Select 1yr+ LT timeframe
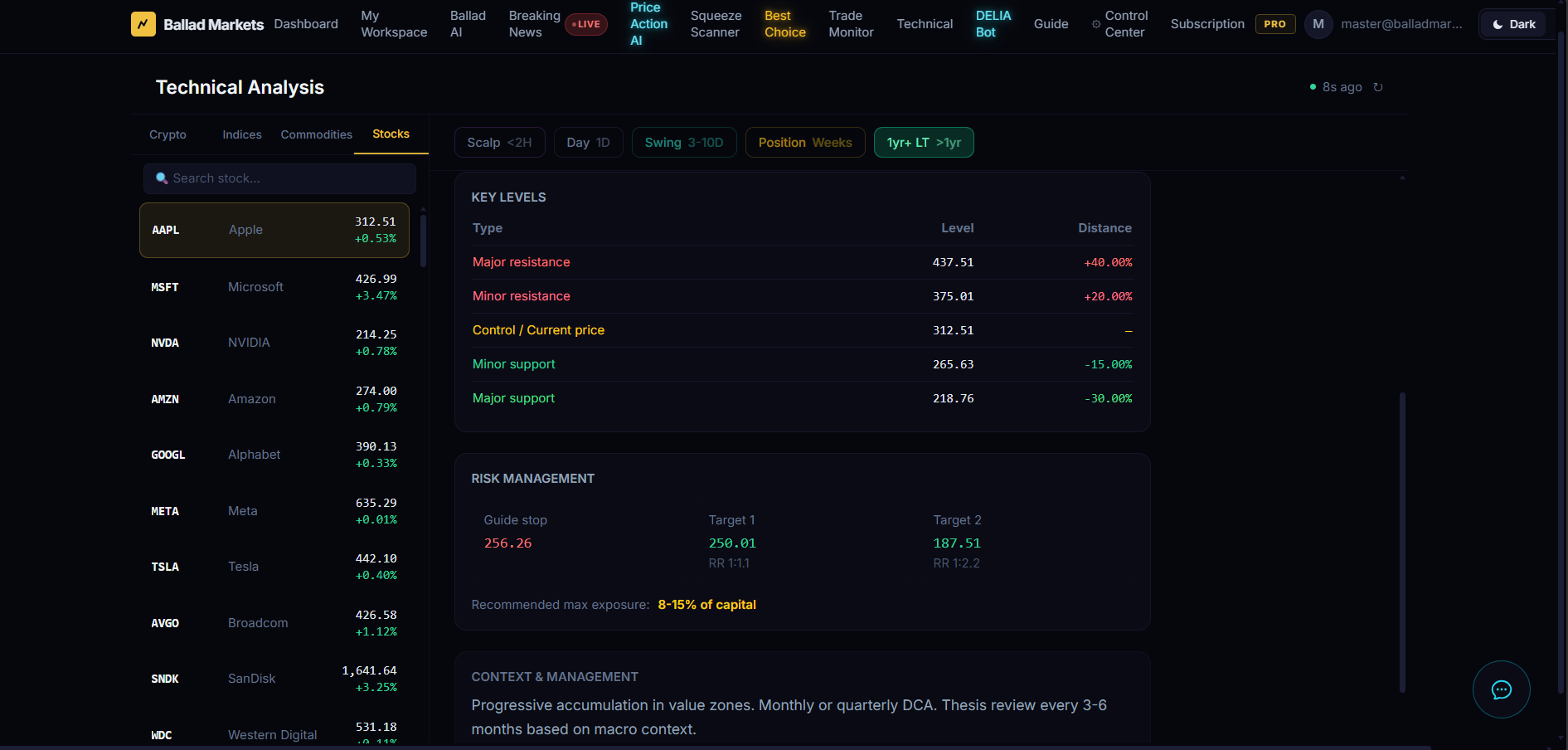The height and width of the screenshot is (750, 1568). pos(924,143)
